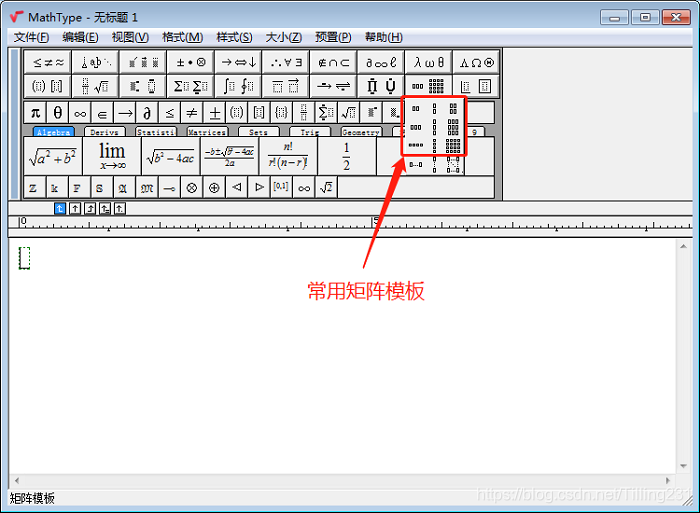Insert the quadratic formula expression
Screen dimensions: 700x513
click(x=230, y=156)
